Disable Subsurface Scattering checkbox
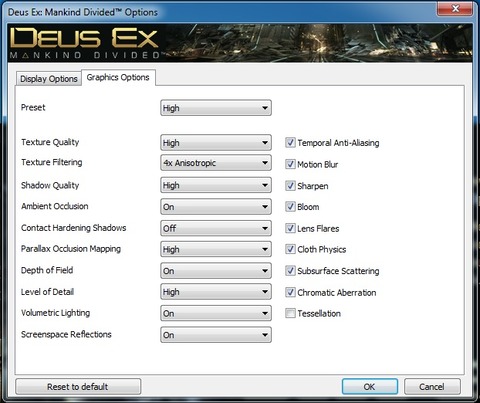This screenshot has height=403, width=480. click(290, 271)
